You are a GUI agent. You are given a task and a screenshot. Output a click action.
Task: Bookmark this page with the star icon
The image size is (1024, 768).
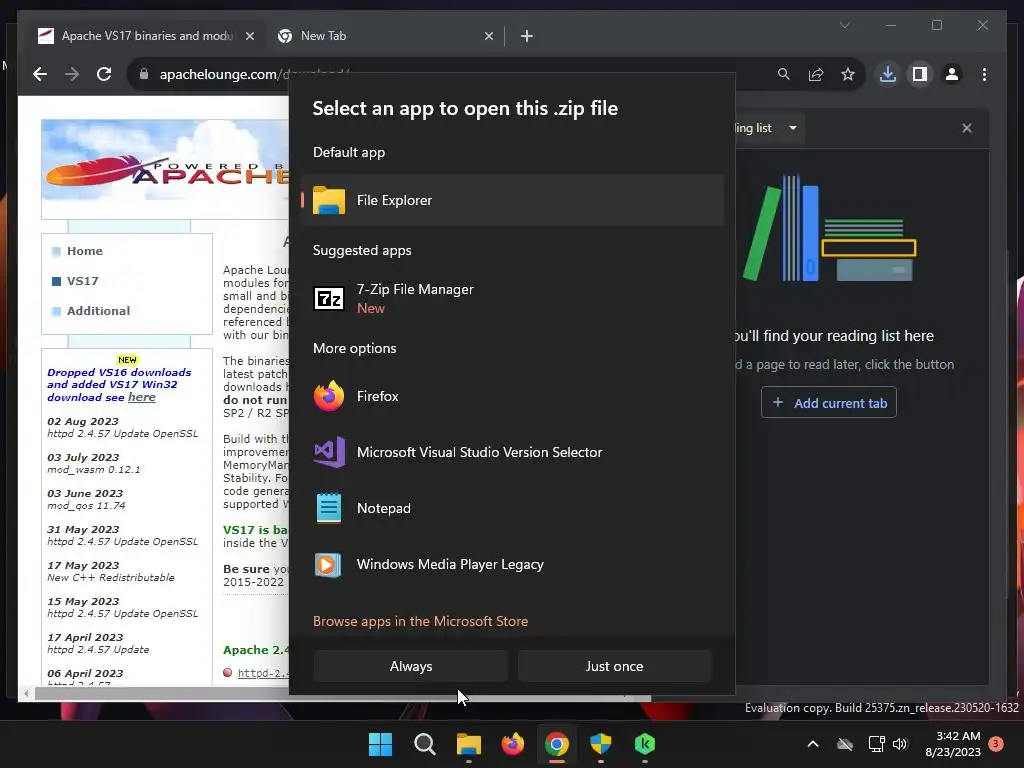(848, 74)
